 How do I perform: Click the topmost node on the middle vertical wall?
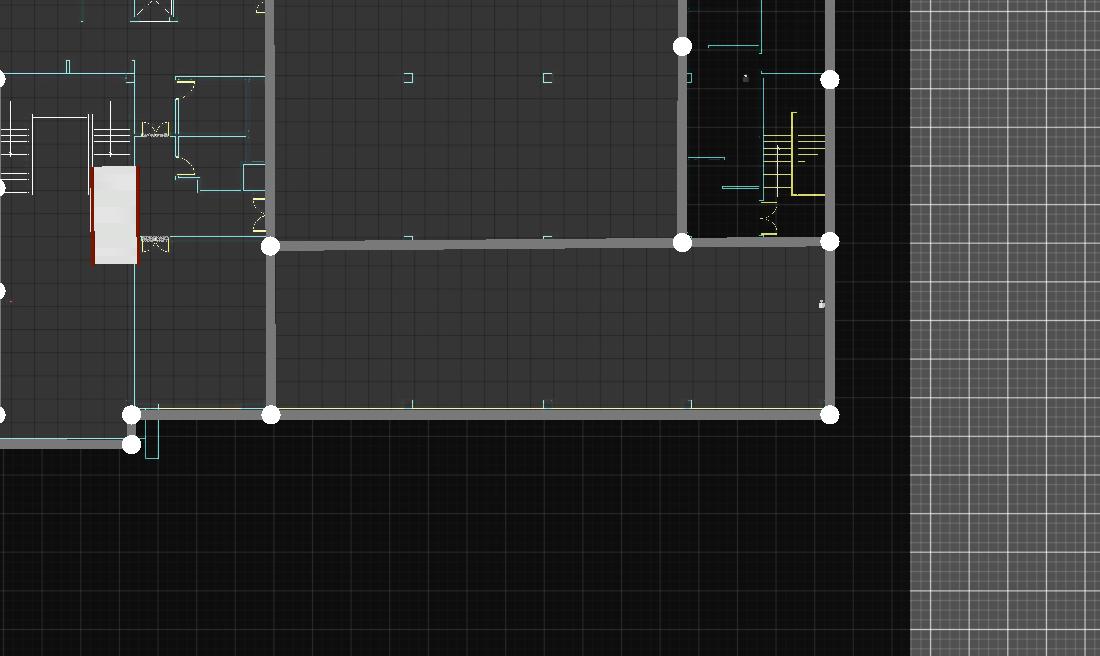pos(682,46)
